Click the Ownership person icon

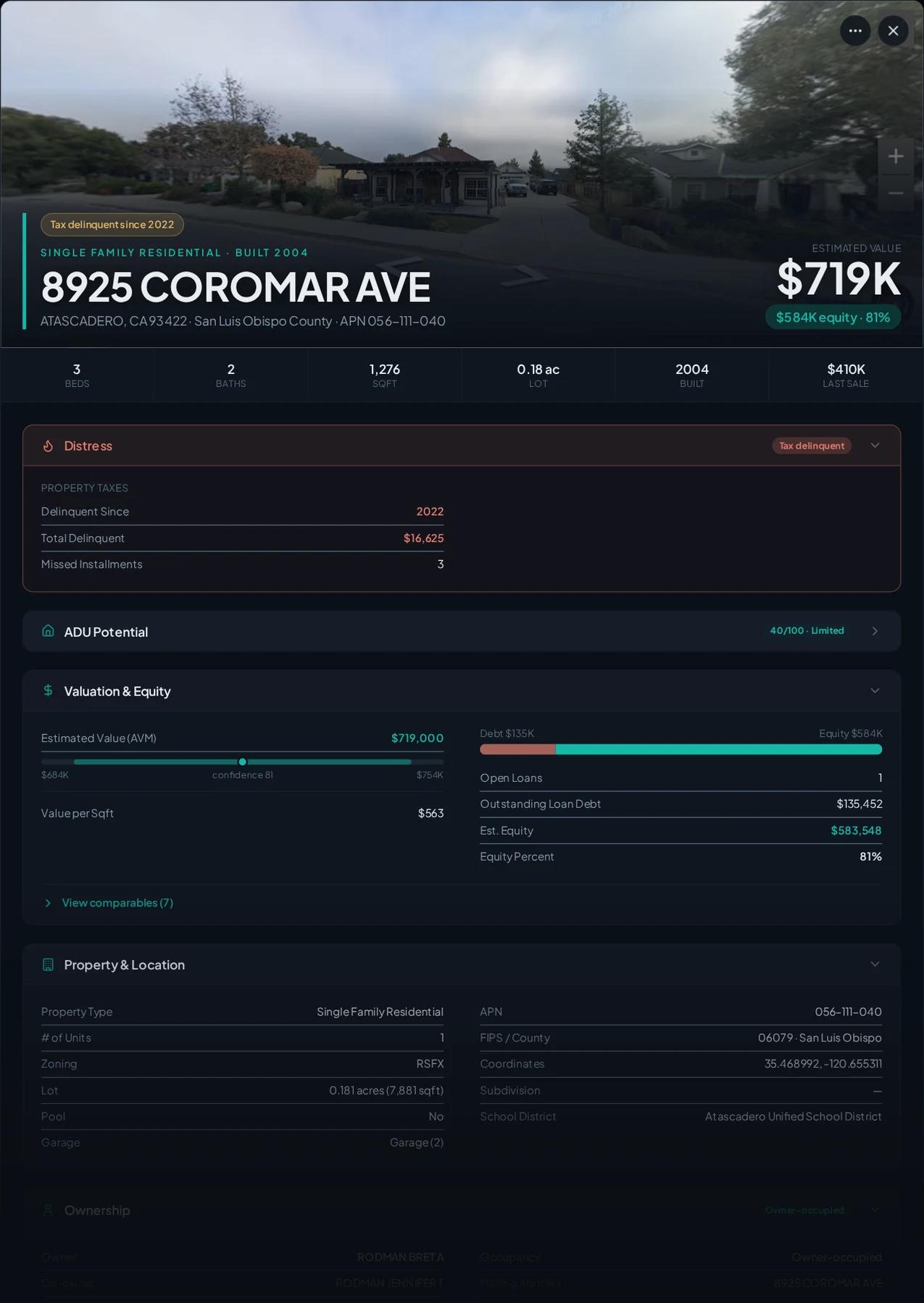48,1210
